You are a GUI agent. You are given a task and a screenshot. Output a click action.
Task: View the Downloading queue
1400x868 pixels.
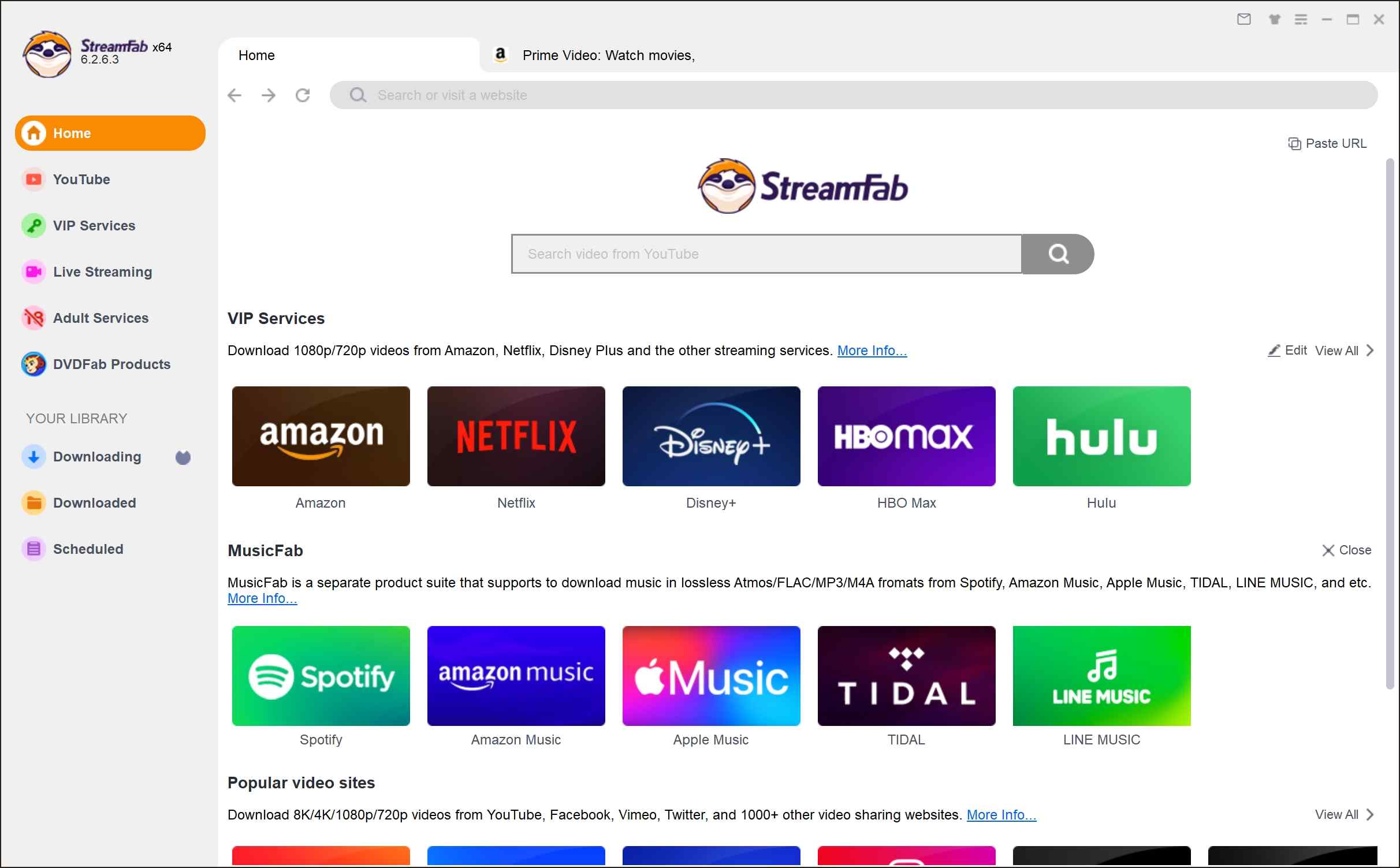point(97,456)
